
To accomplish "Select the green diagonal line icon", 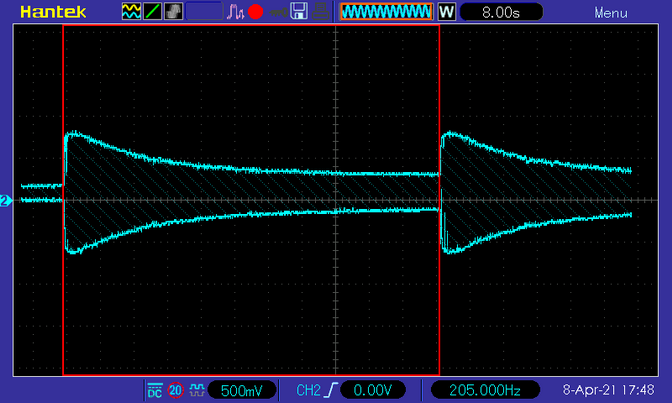I will click(x=152, y=11).
